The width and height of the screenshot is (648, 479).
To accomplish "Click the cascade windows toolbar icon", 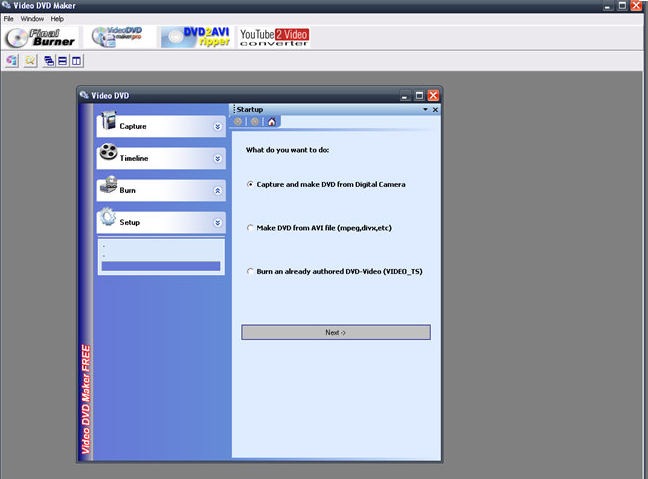I will [49, 61].
